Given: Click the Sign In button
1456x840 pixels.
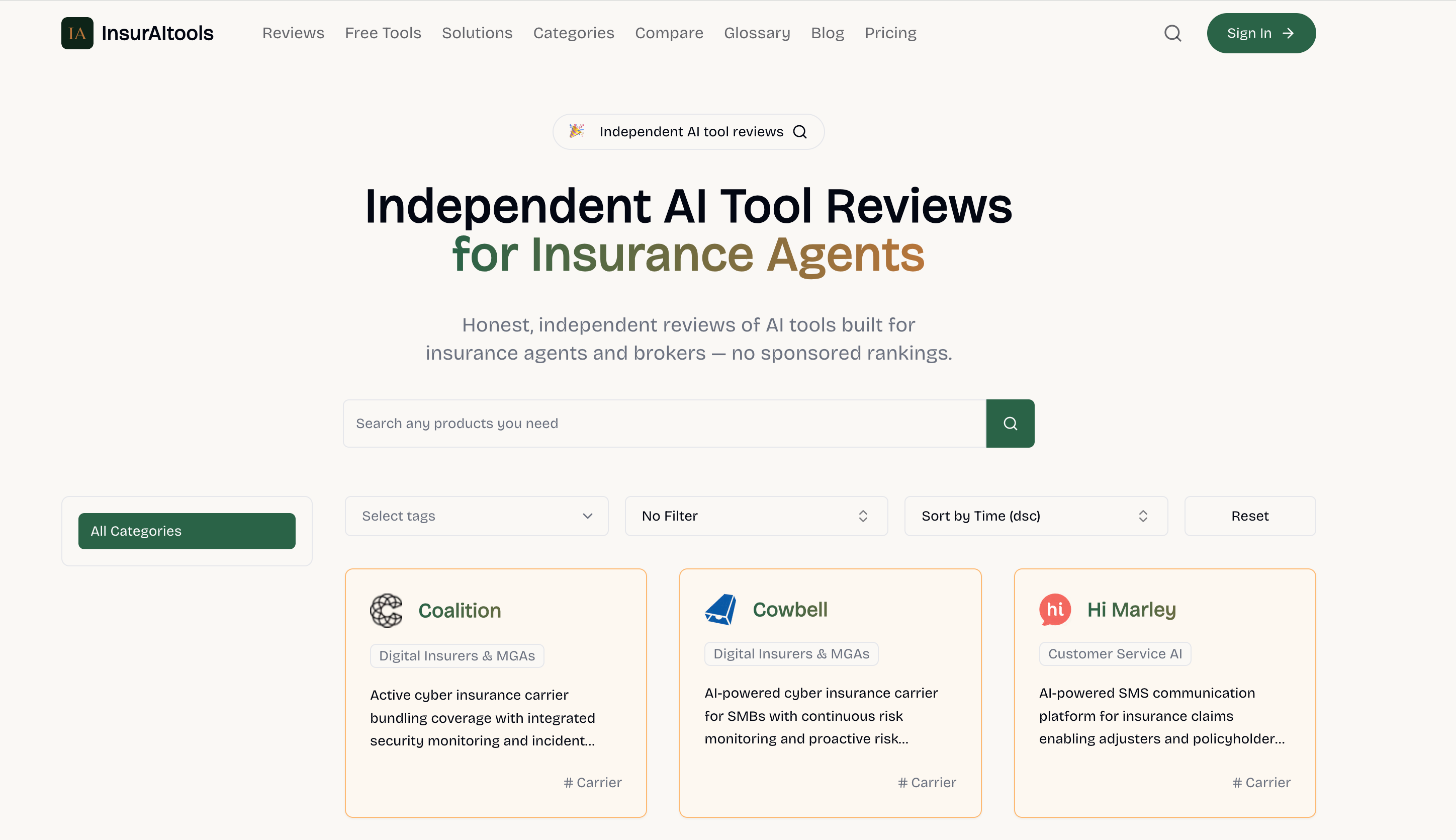Looking at the screenshot, I should point(1261,33).
